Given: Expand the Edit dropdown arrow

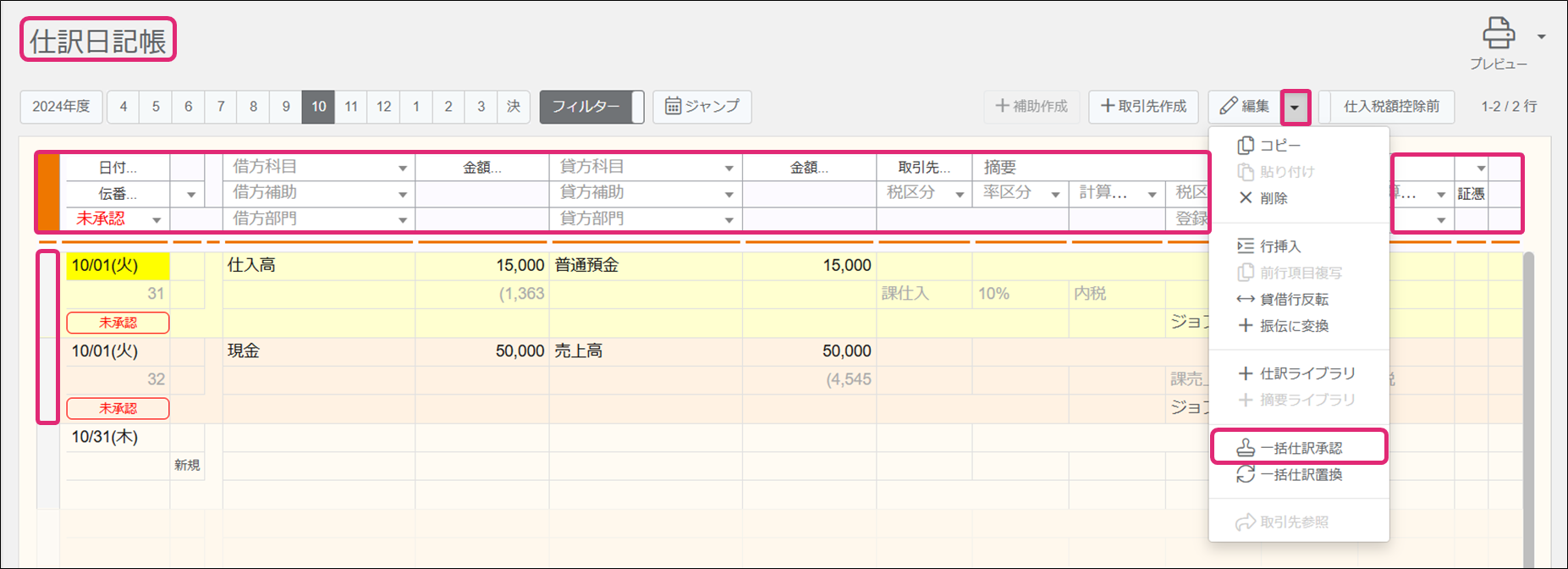Looking at the screenshot, I should pos(1295,108).
